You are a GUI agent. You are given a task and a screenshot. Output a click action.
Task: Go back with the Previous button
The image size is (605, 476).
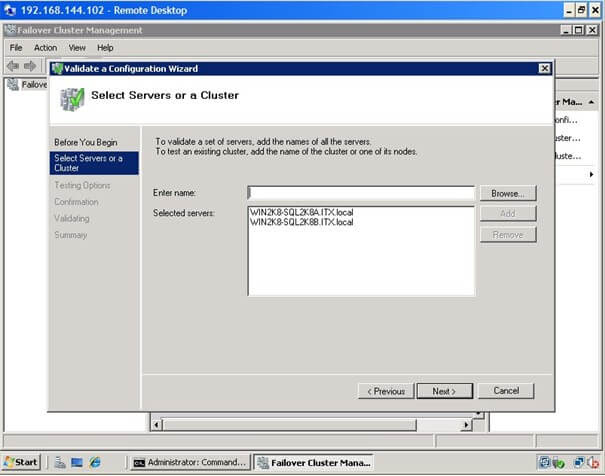(x=386, y=391)
